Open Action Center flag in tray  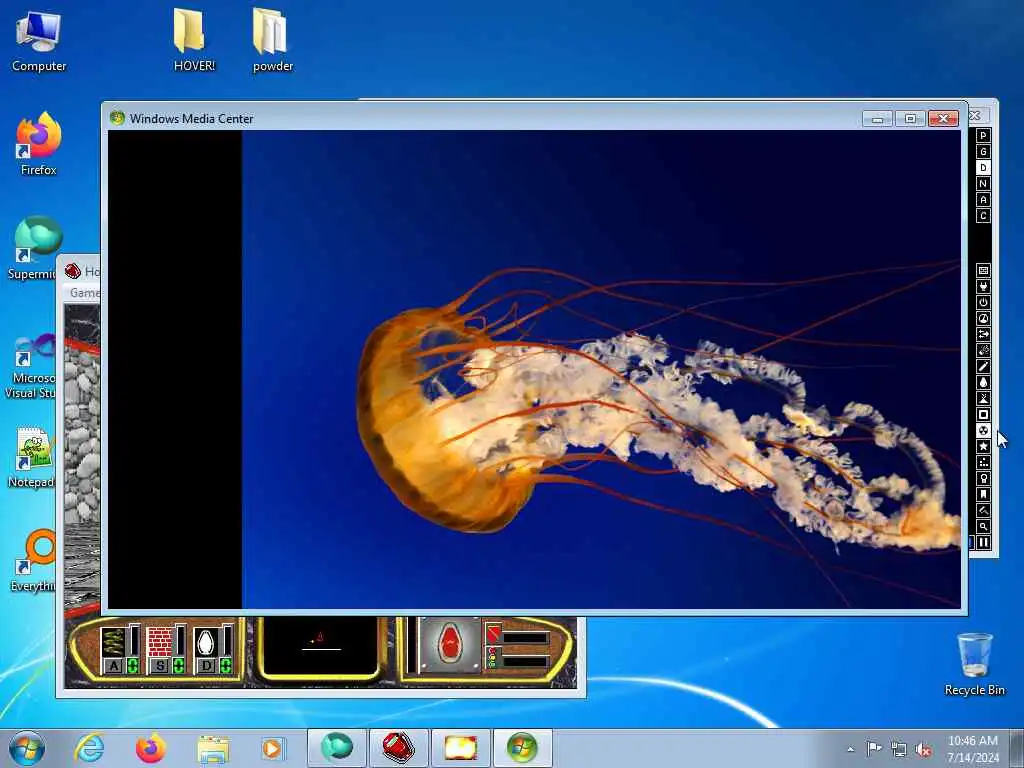(874, 748)
